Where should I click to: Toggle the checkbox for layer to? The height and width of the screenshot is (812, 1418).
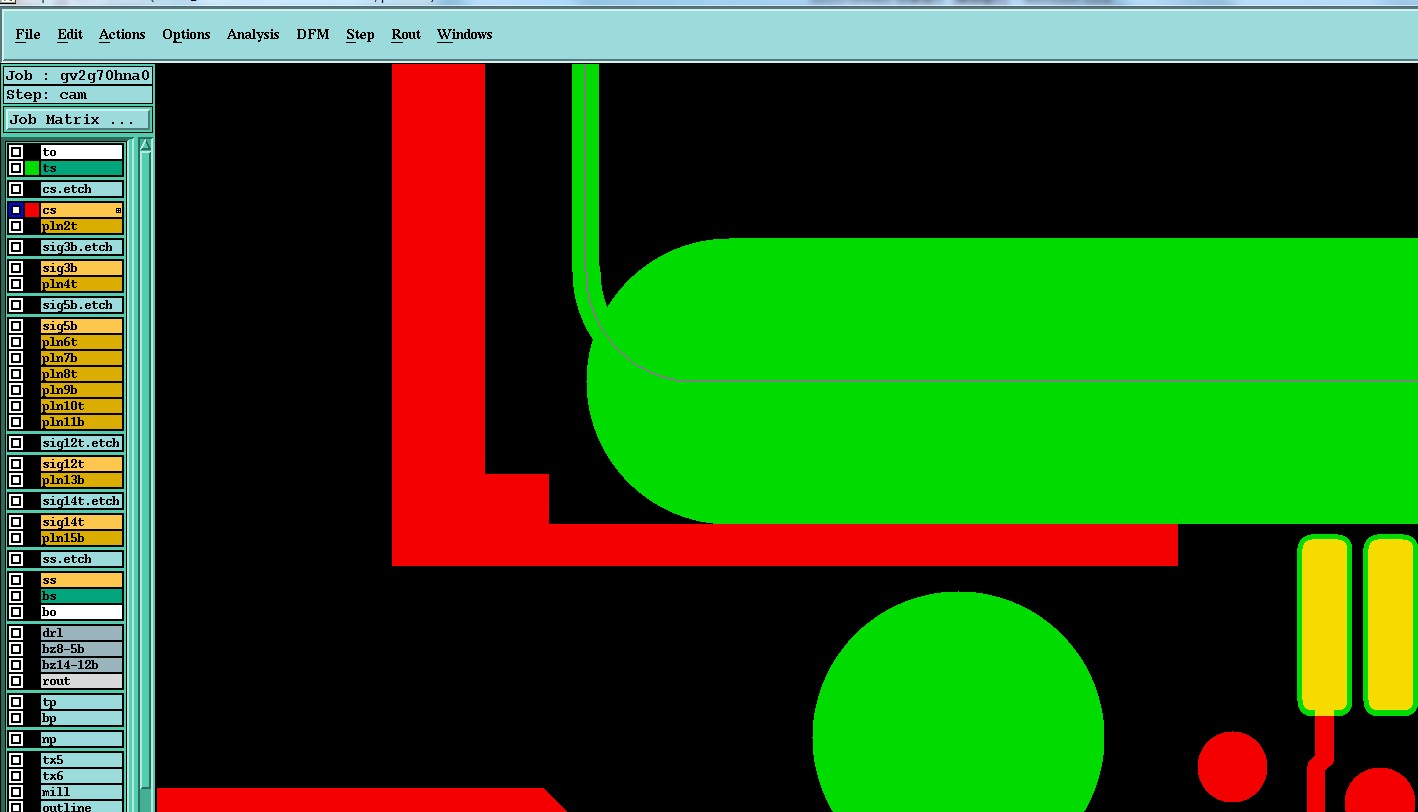pyautogui.click(x=16, y=152)
